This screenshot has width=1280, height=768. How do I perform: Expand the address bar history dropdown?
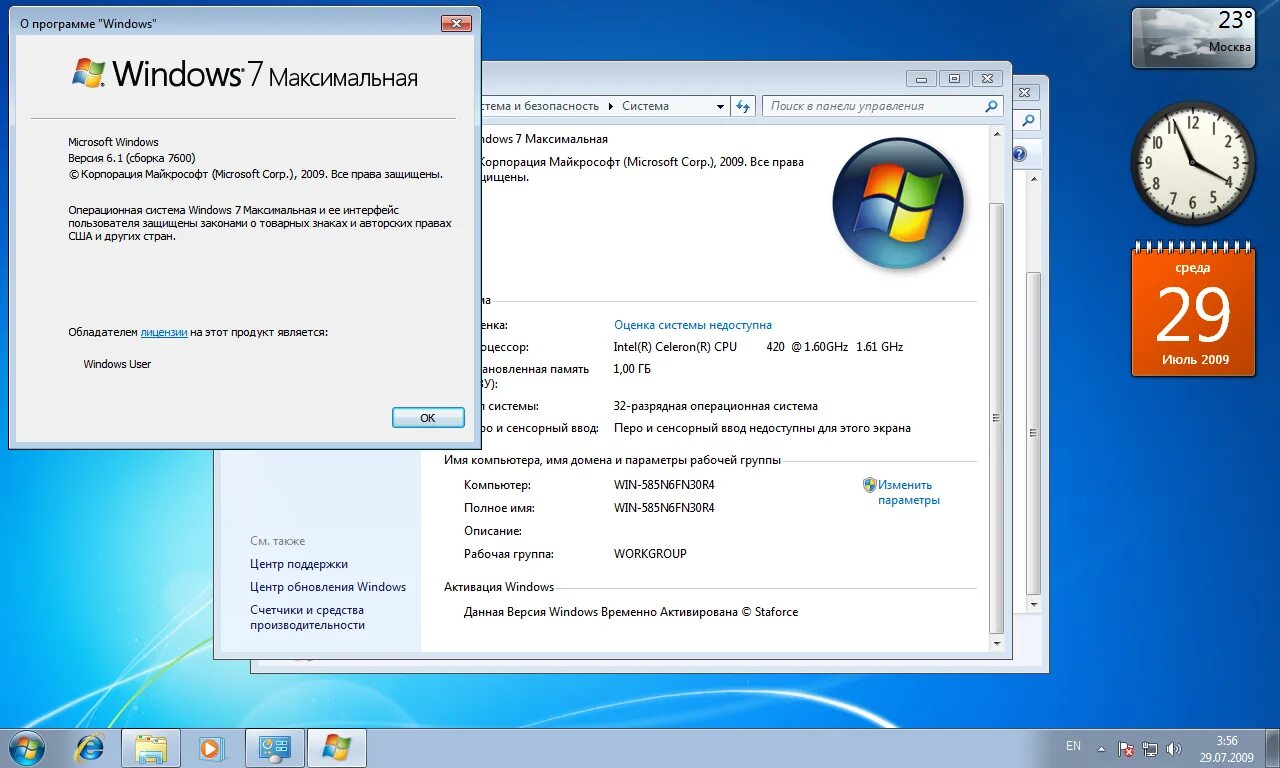click(x=720, y=106)
